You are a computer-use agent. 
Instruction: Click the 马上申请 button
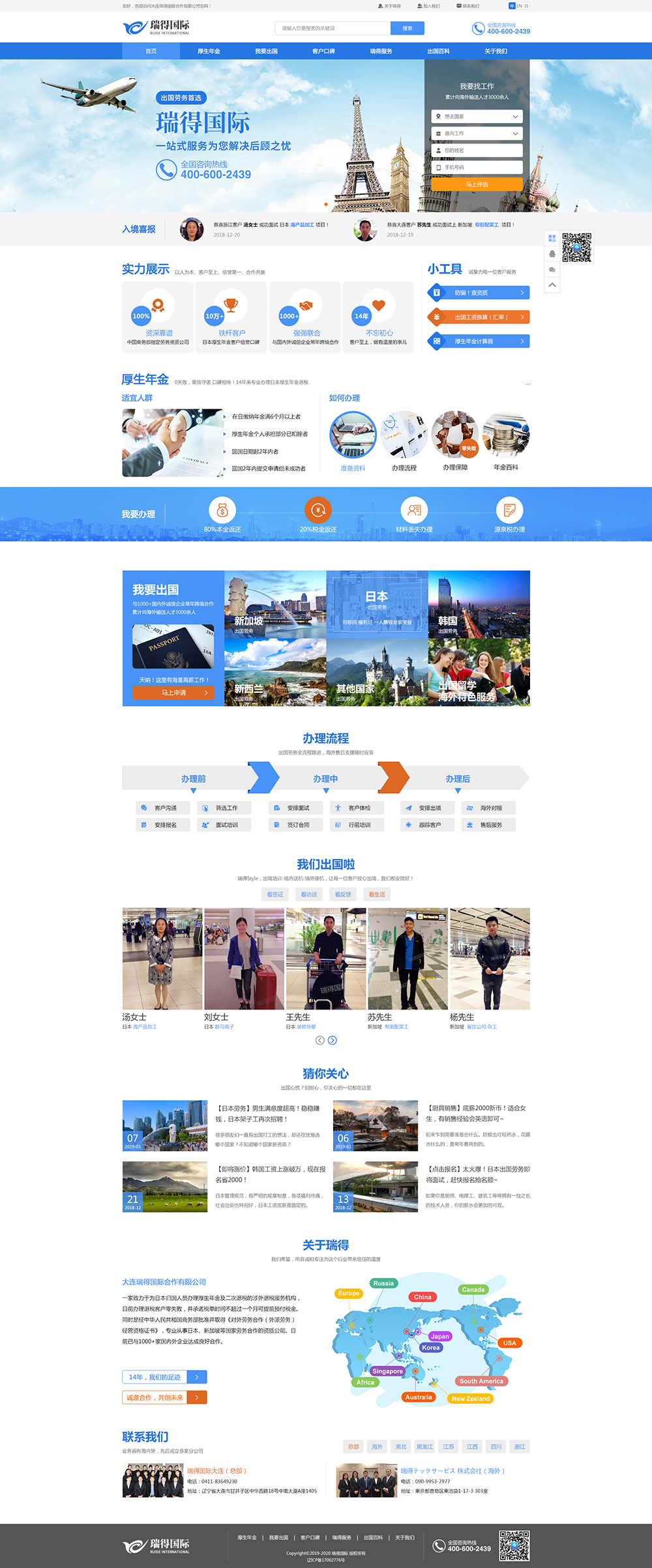(x=173, y=693)
